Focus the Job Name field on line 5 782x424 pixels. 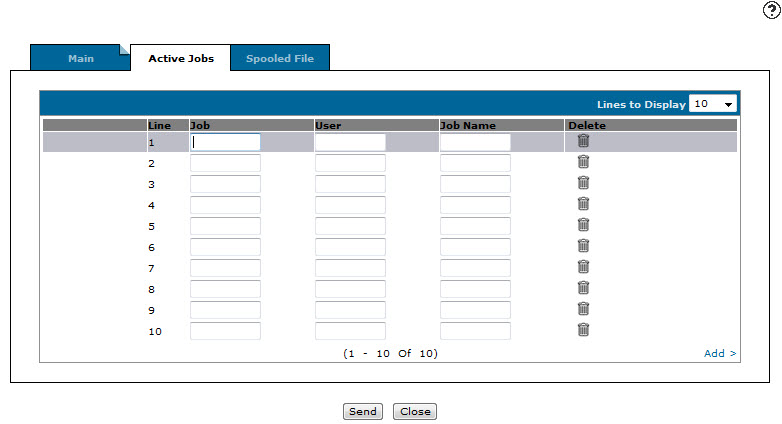[475, 226]
